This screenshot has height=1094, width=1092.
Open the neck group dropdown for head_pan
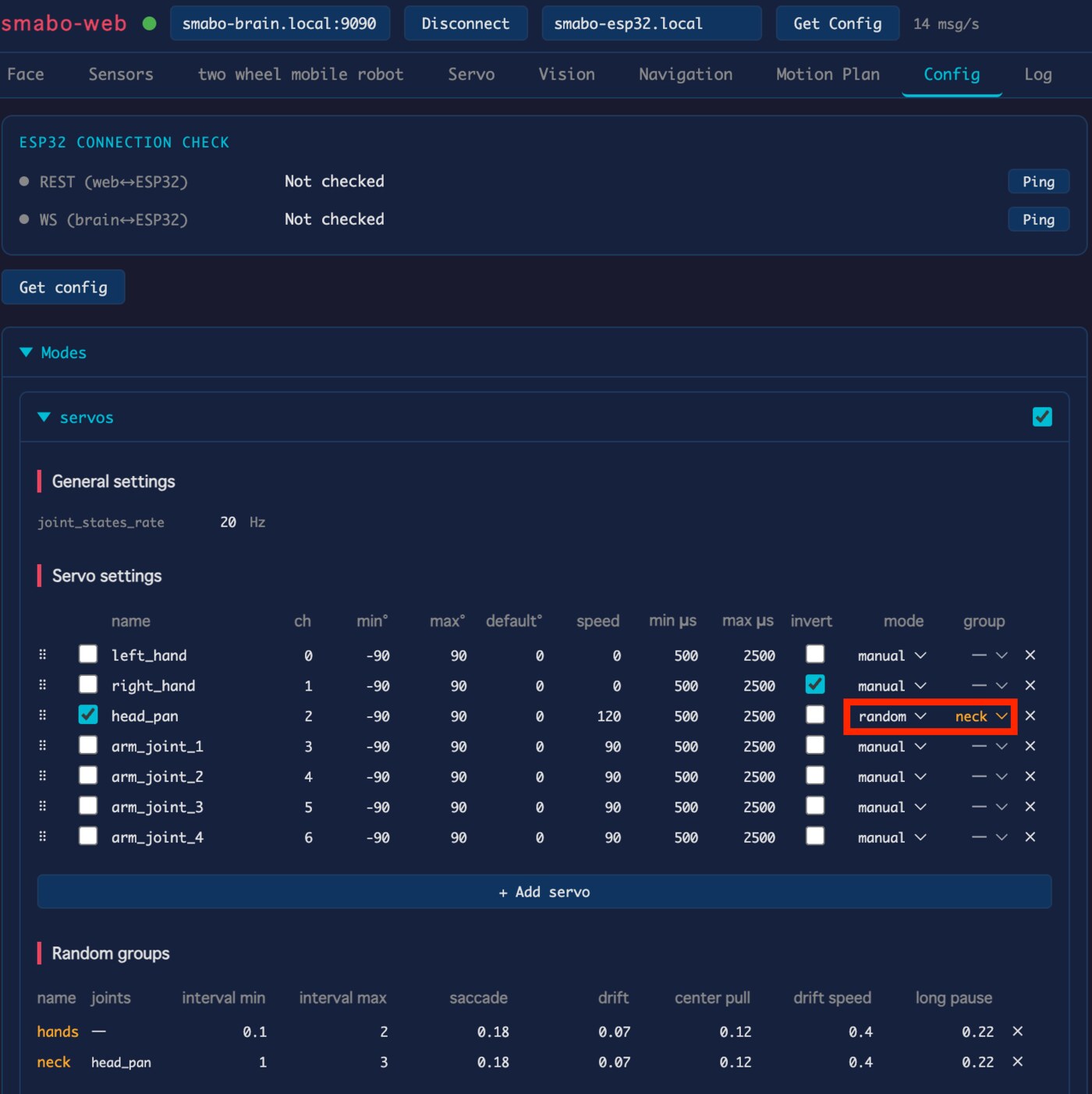tap(980, 716)
